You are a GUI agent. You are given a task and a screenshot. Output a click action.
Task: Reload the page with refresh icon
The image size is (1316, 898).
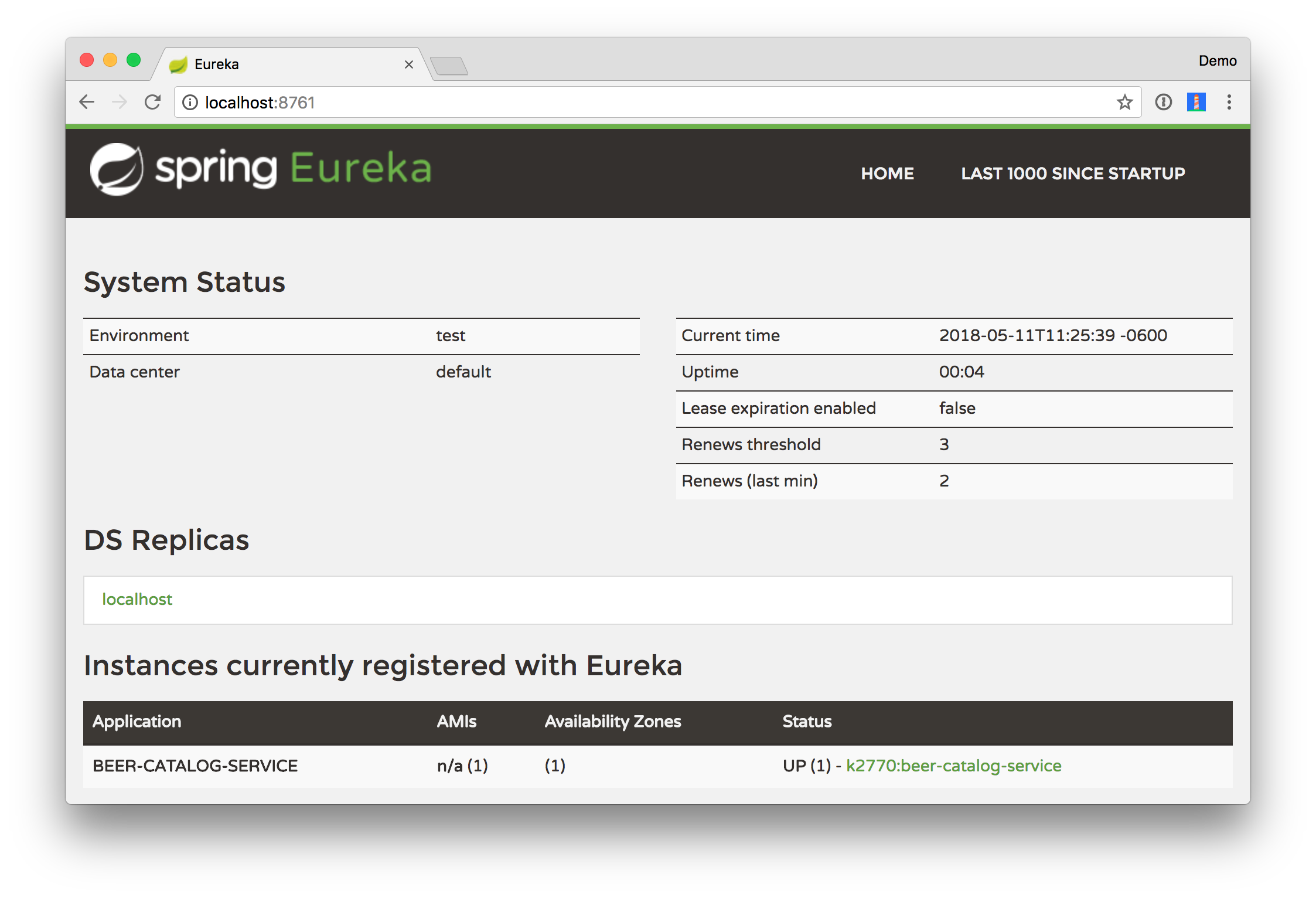tap(152, 102)
